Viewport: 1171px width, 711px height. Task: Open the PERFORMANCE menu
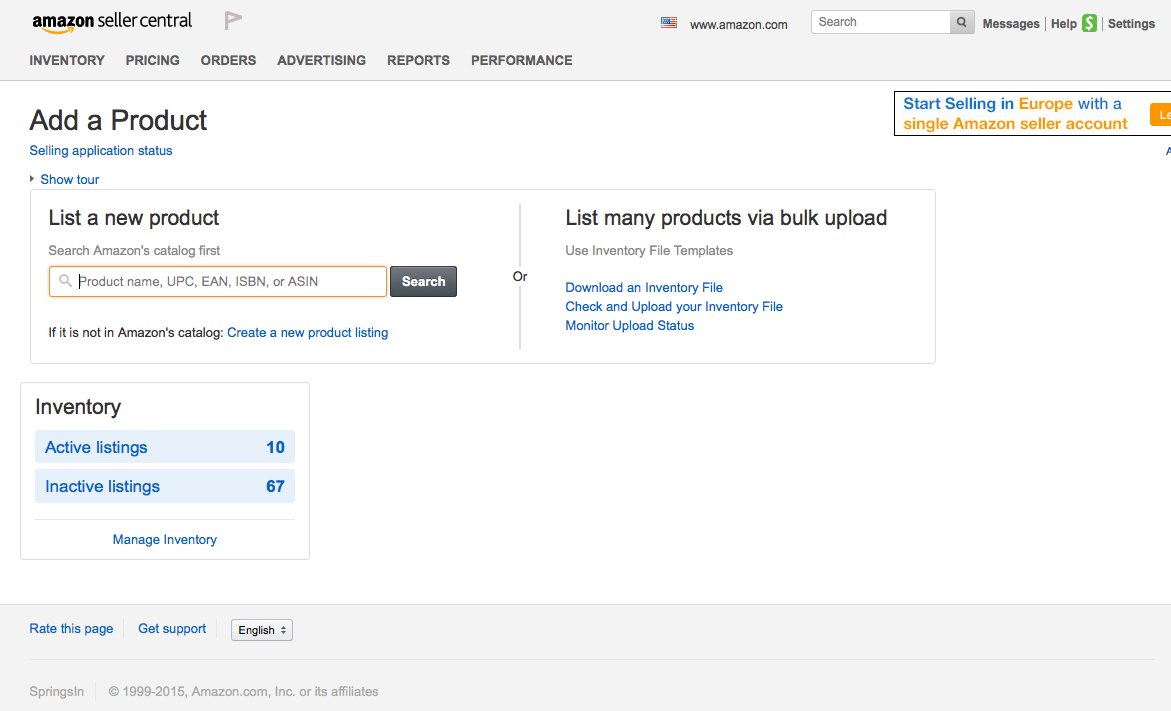point(521,60)
